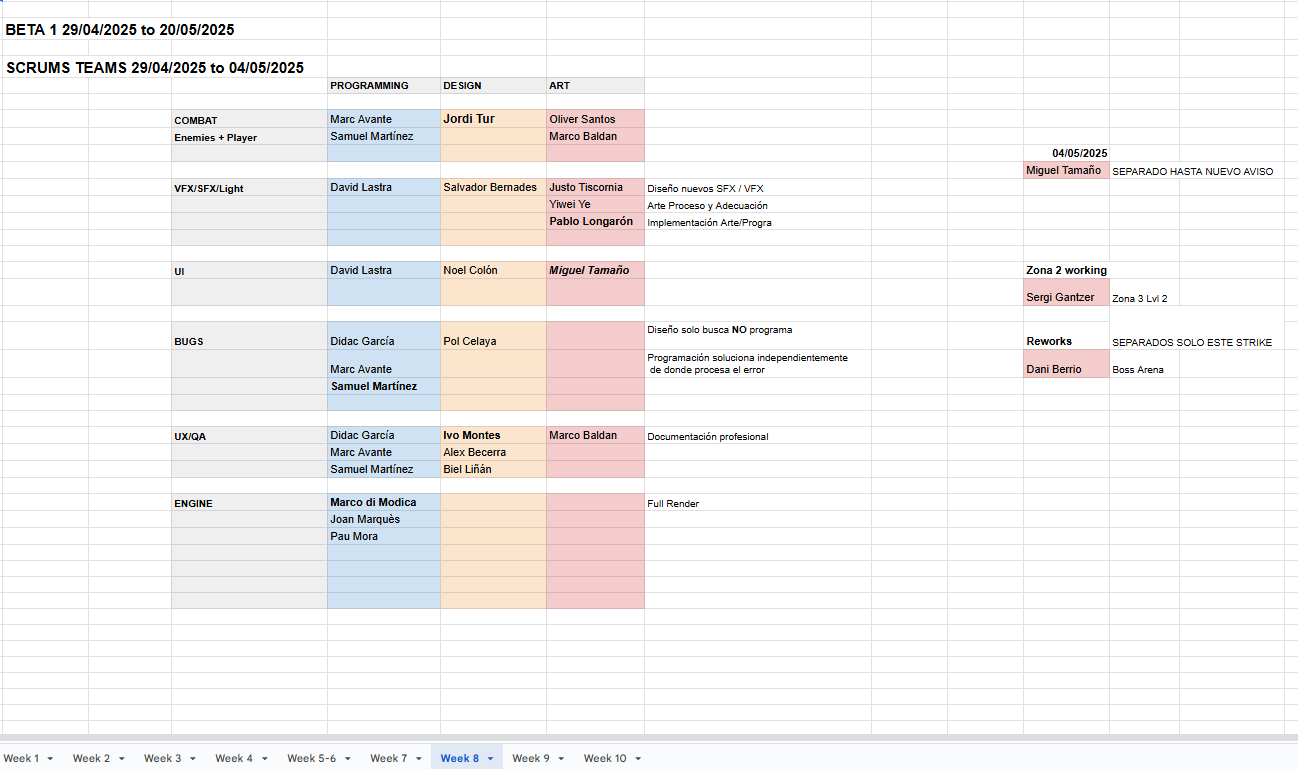Select the Week 10 sheet tab

604,758
